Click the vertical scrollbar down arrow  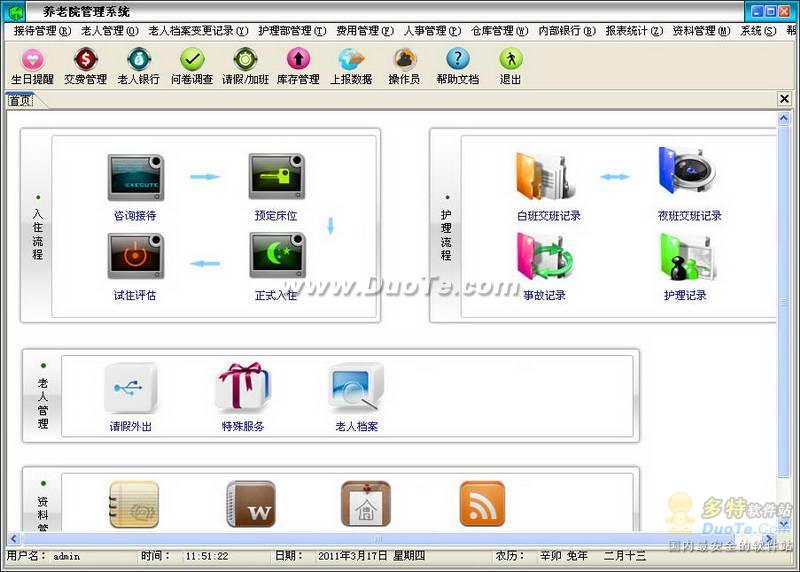[x=784, y=525]
